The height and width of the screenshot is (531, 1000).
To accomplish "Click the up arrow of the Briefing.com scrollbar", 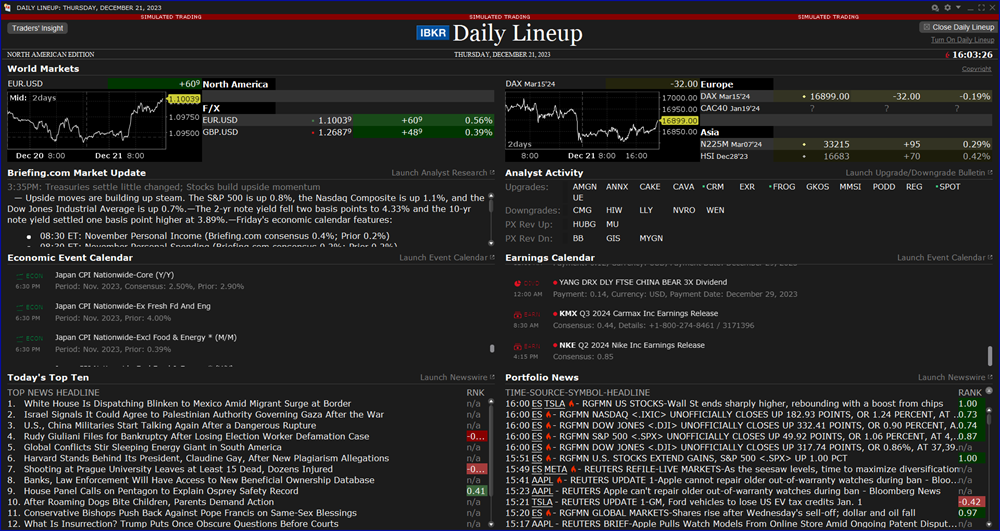I will pos(490,196).
